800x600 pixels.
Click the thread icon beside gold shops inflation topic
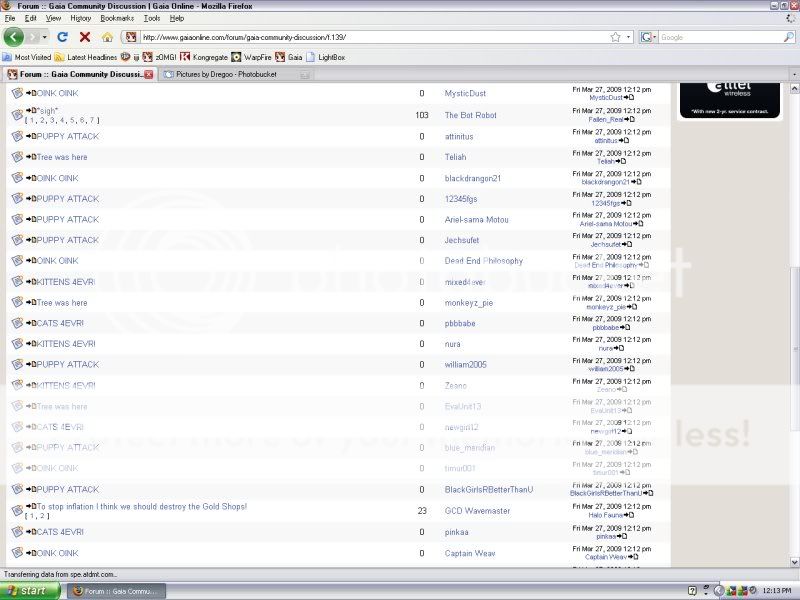pos(17,510)
